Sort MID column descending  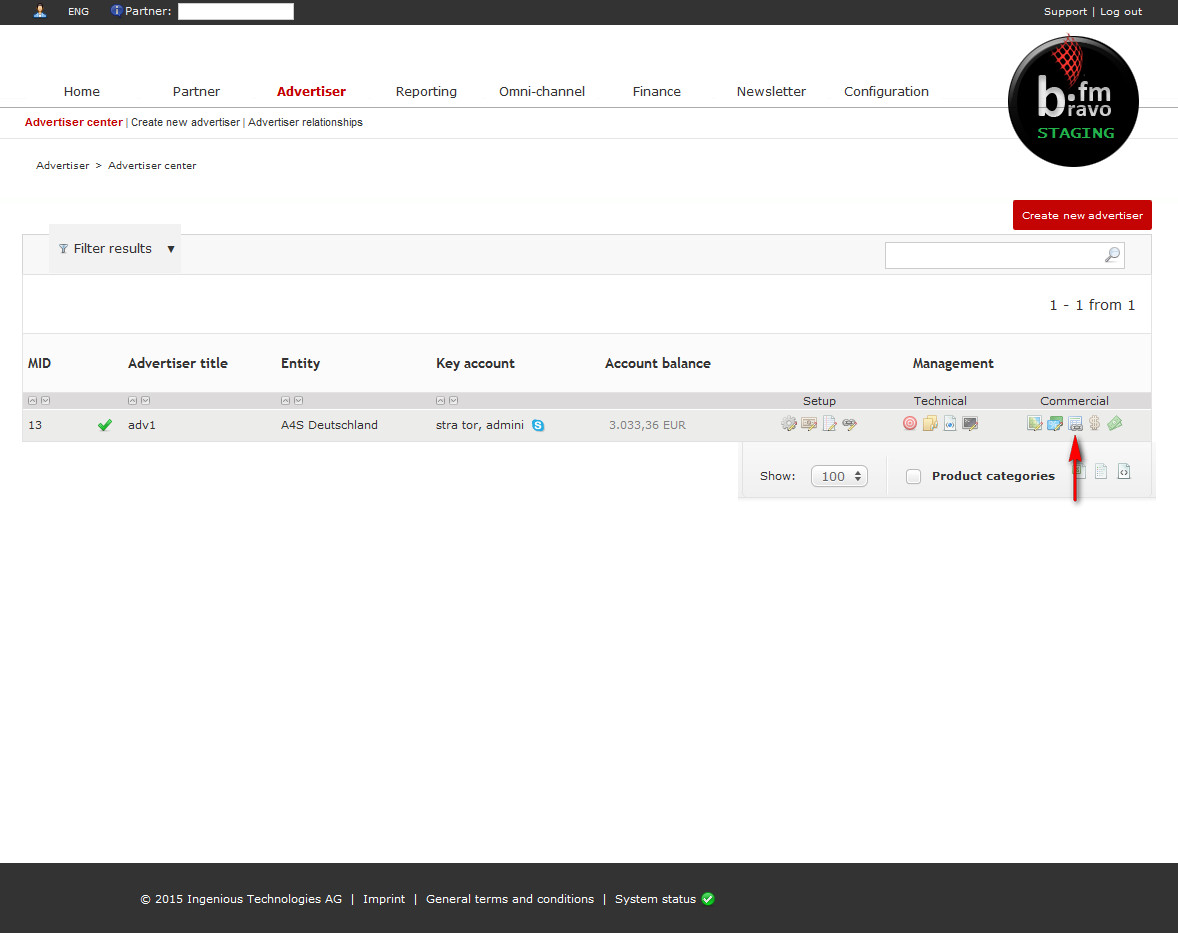46,400
